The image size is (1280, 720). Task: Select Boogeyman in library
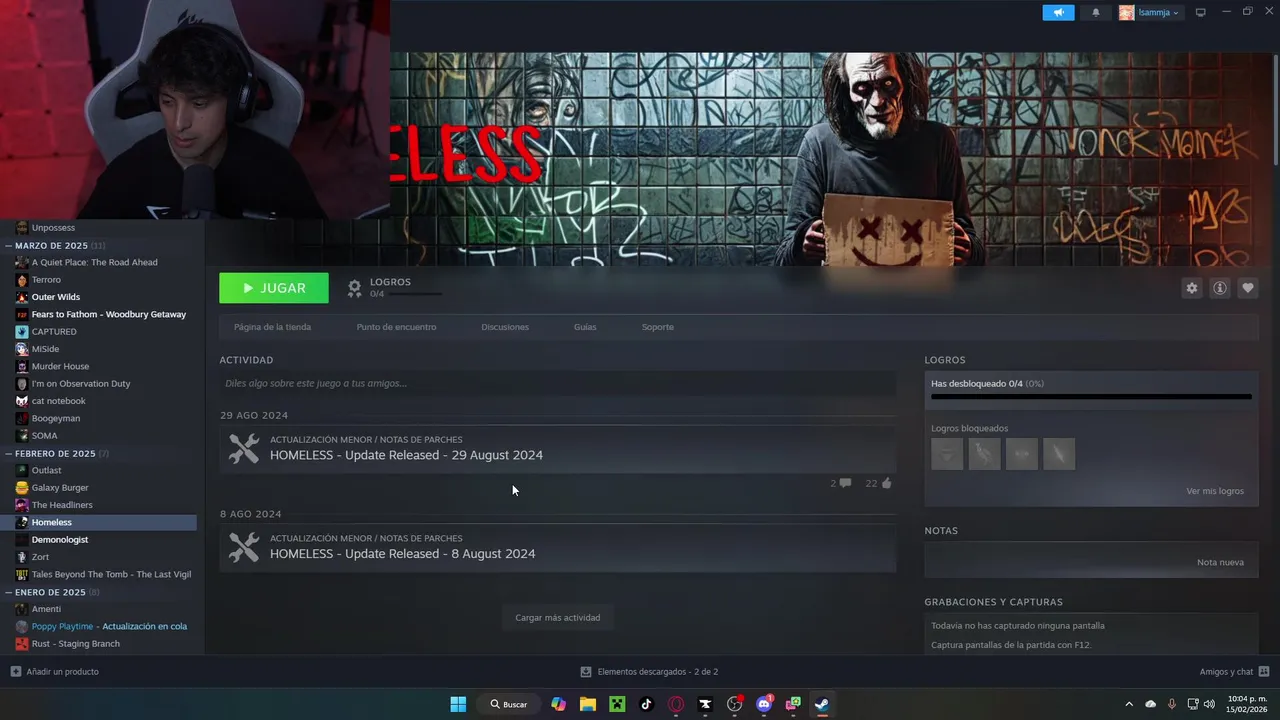[55, 418]
